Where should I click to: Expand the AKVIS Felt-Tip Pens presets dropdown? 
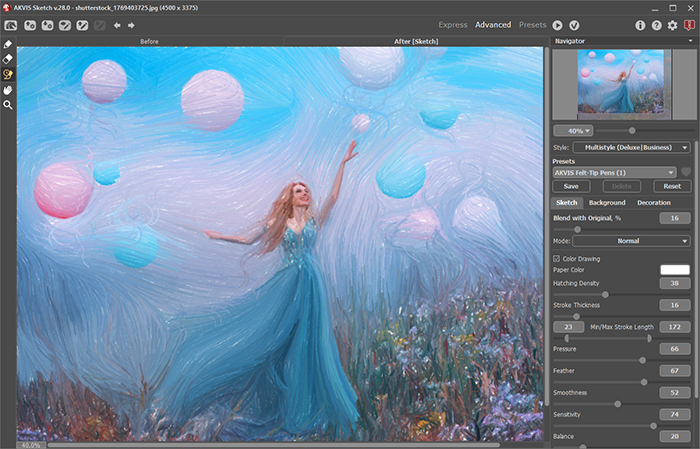(614, 172)
